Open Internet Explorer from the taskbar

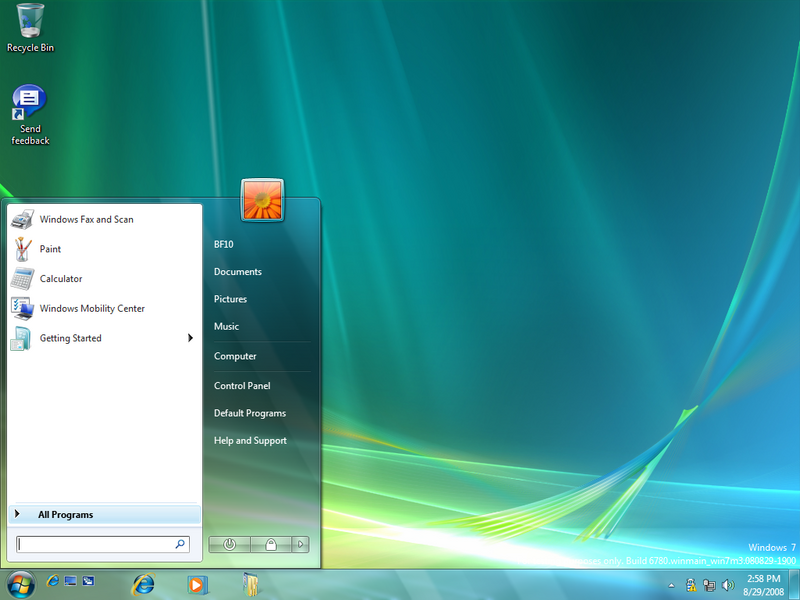coord(144,583)
